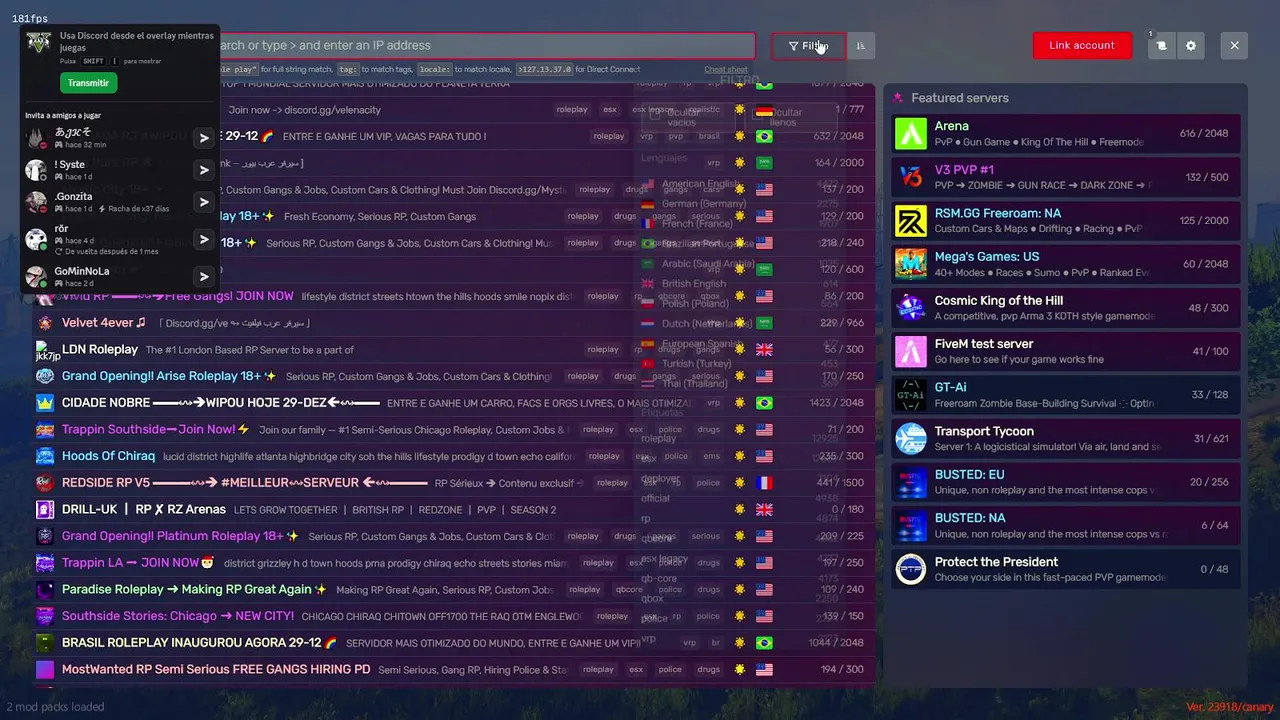1280x720 pixels.
Task: Click the qbcore tag on Paradise Roleplay row
Action: pos(630,590)
